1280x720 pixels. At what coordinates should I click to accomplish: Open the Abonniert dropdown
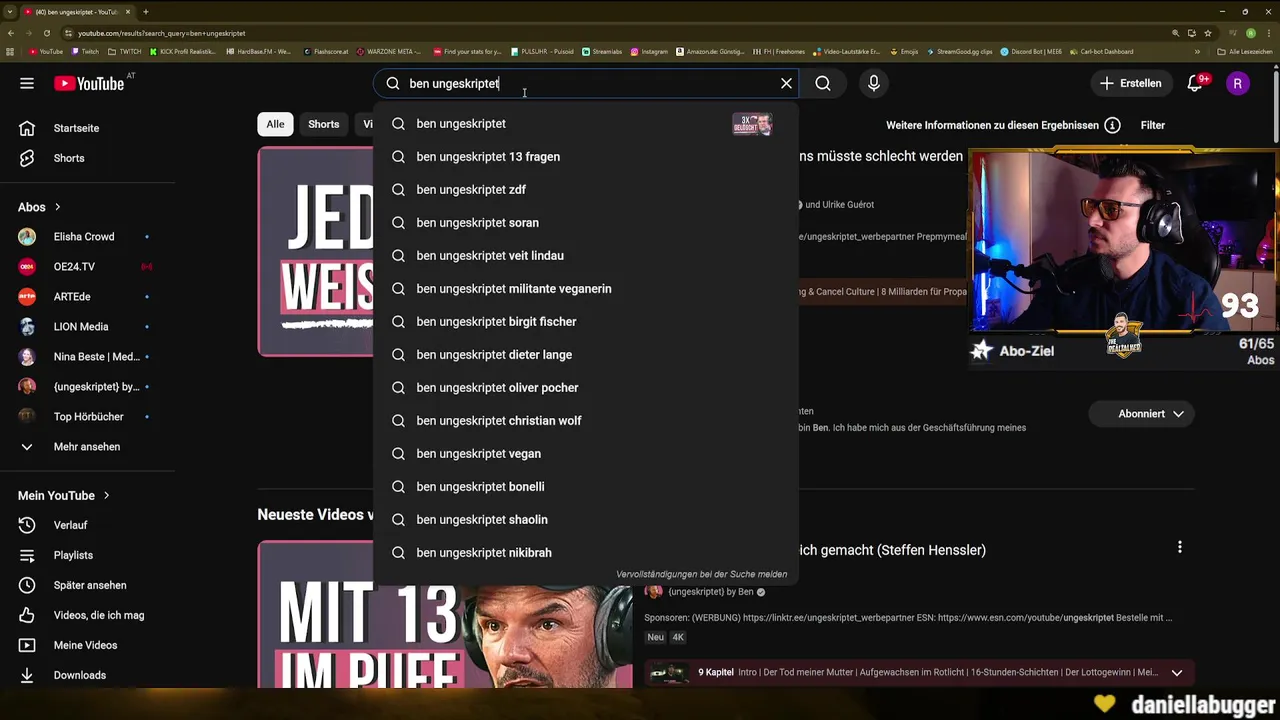[x=1142, y=413]
